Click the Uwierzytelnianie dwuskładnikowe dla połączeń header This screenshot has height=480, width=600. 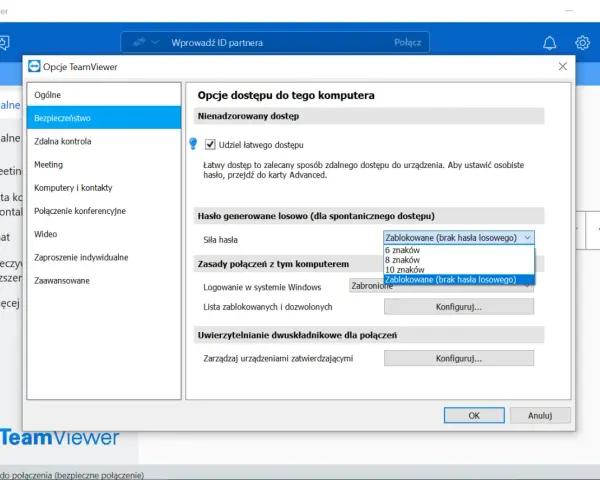coord(369,335)
